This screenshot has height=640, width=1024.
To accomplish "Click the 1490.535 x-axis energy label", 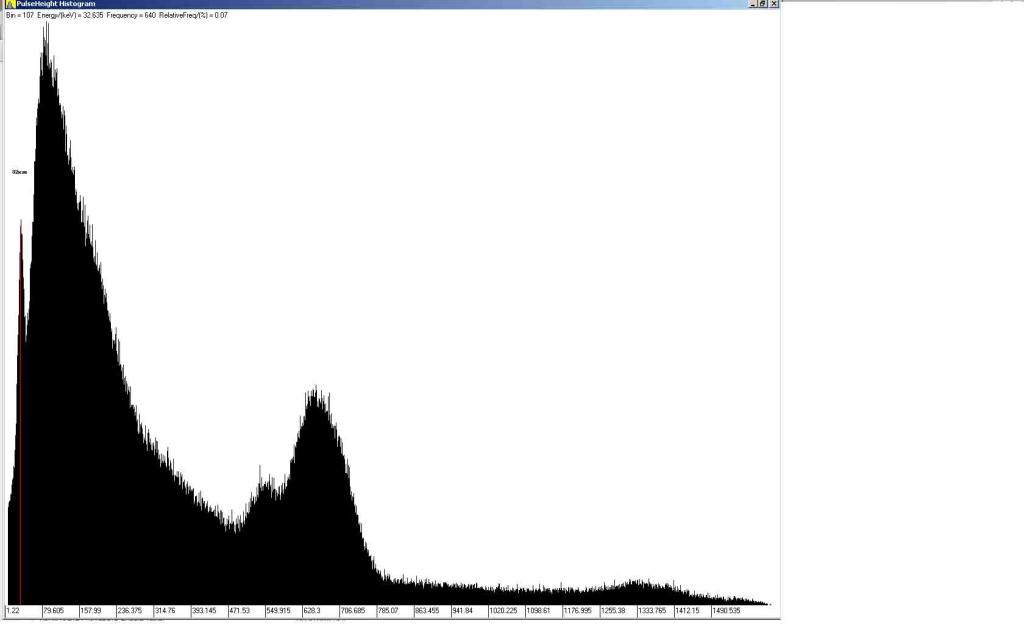I will [726, 610].
